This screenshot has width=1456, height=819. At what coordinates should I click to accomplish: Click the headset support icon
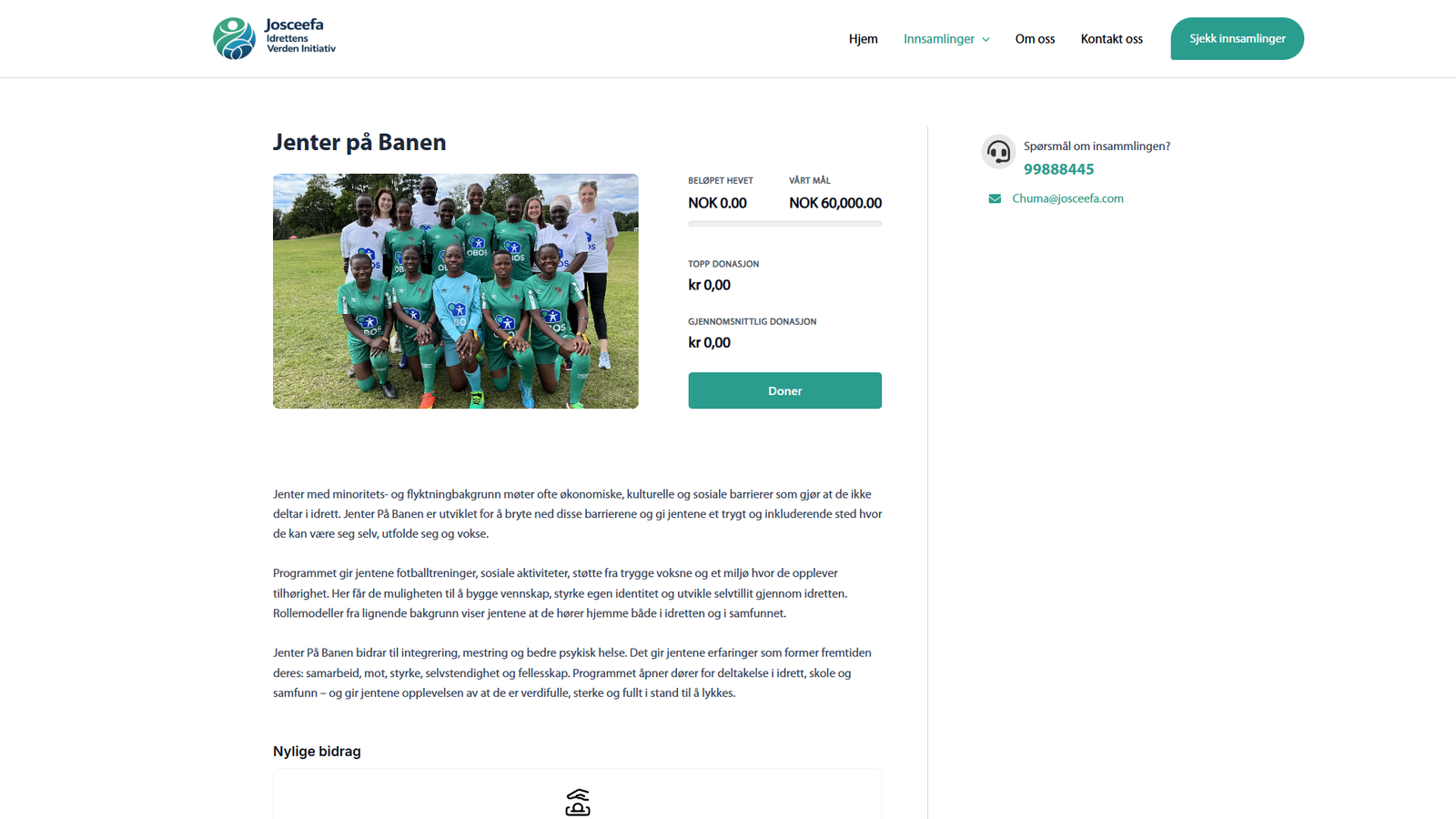pos(998,152)
